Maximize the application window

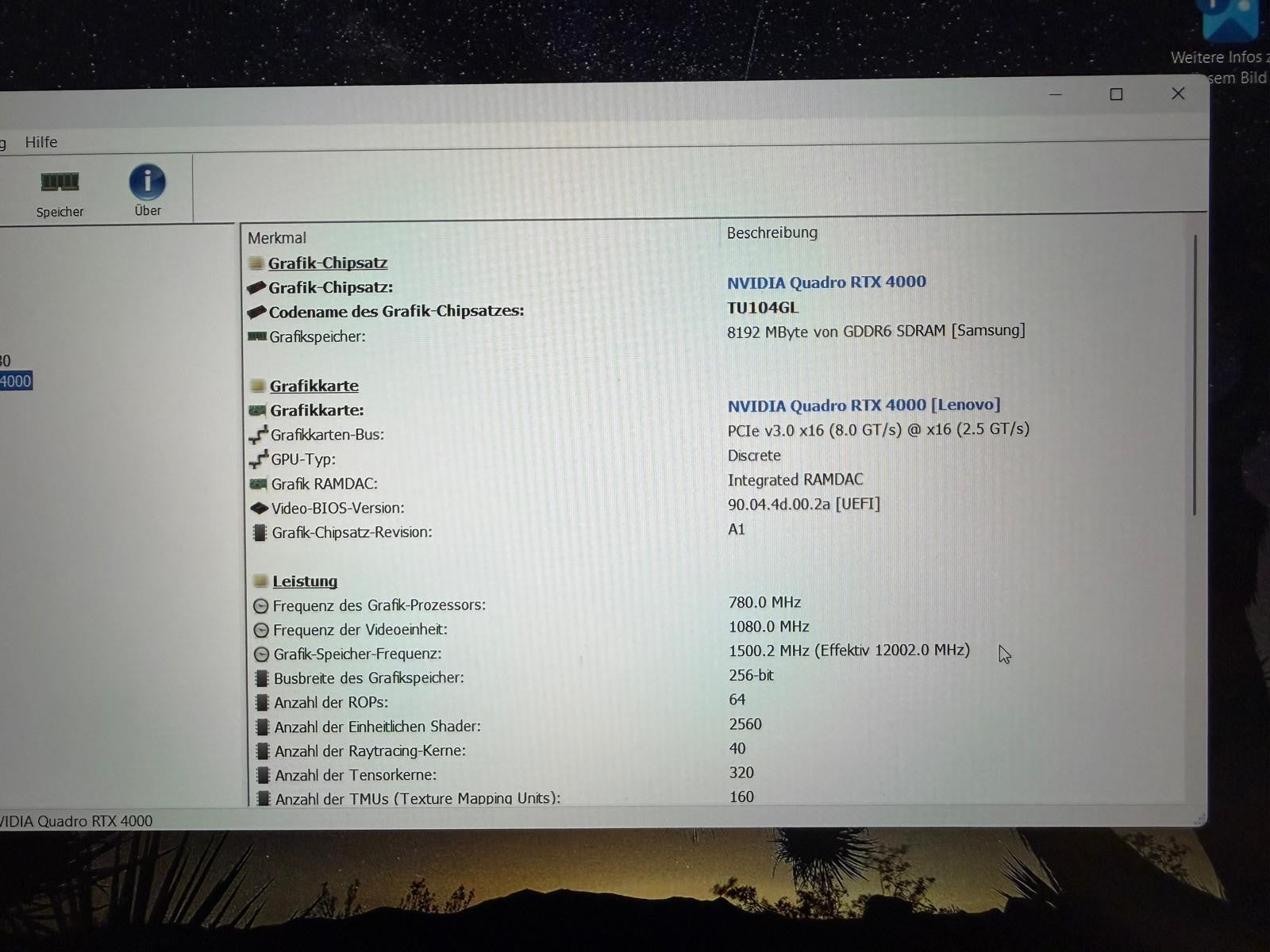[x=1116, y=94]
